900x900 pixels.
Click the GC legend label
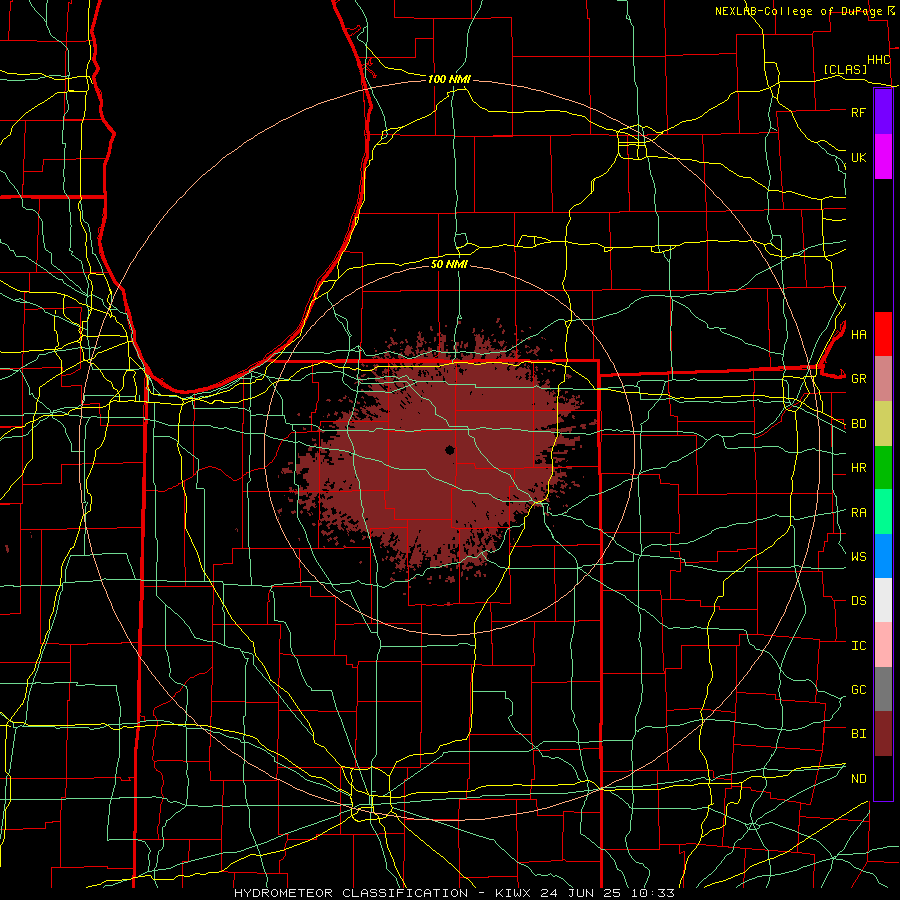pos(858,690)
